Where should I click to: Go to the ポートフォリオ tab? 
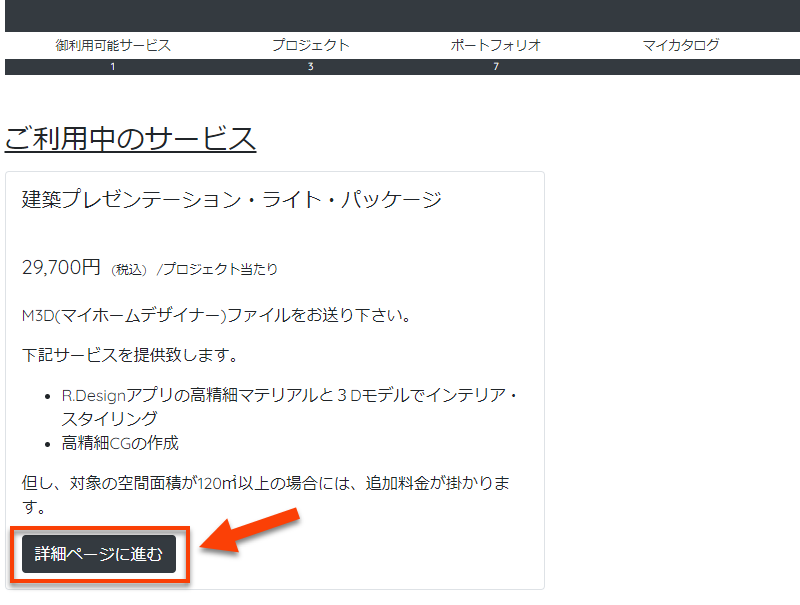[496, 45]
